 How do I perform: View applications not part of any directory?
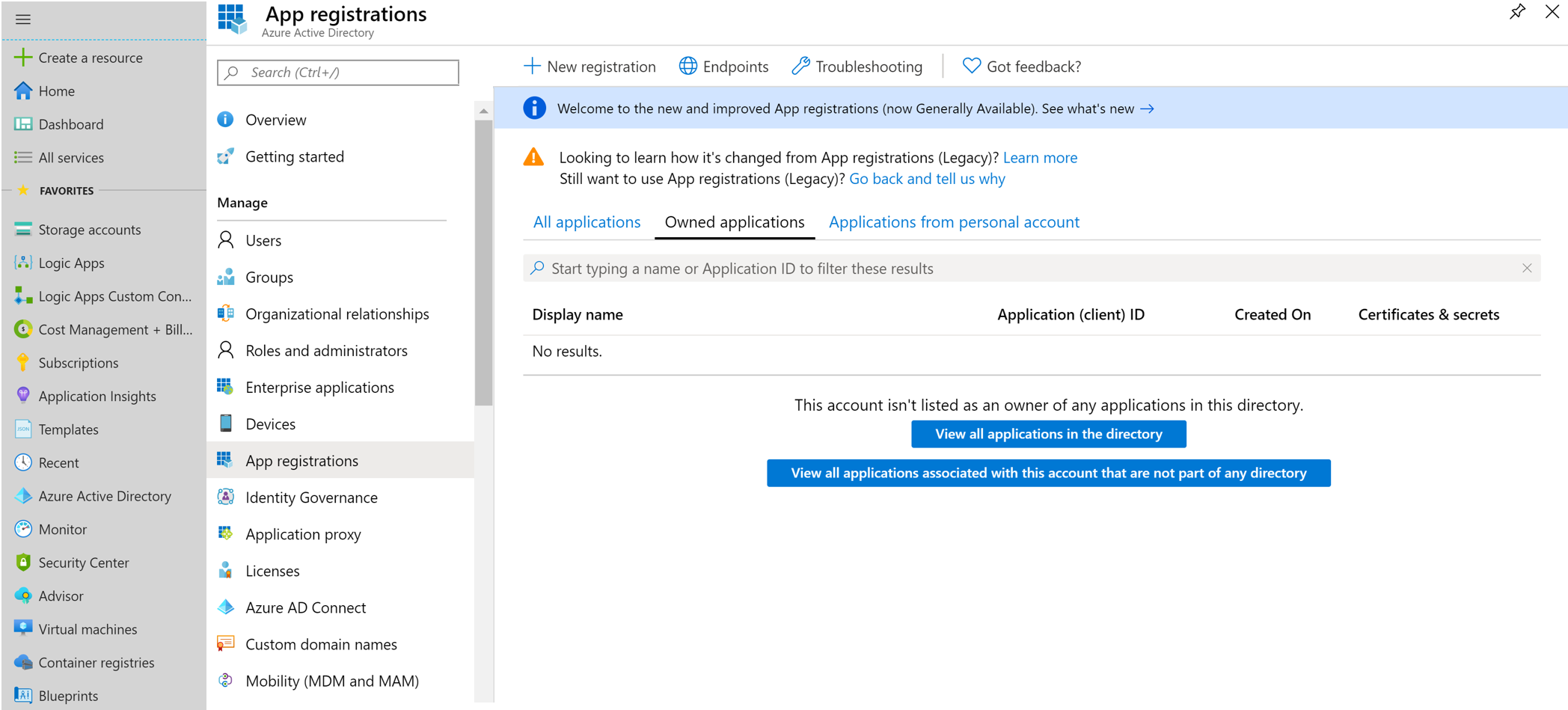point(1049,473)
